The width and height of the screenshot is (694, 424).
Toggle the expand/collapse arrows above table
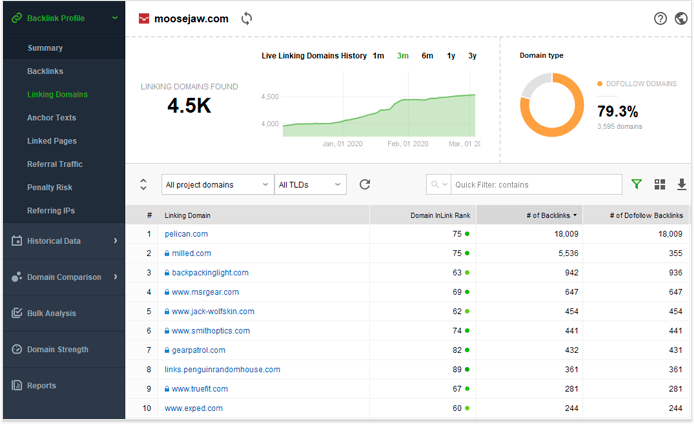(143, 185)
